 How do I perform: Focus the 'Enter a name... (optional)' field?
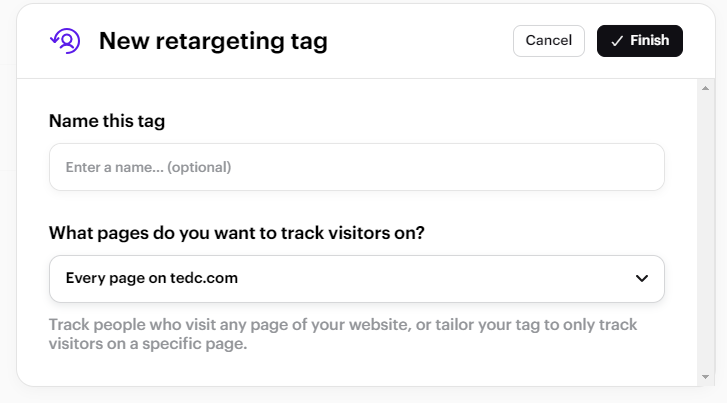[357, 167]
